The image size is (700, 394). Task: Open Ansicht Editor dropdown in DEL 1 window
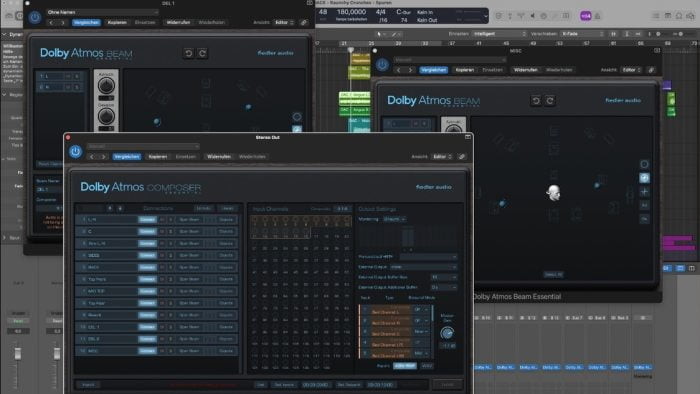[x=284, y=22]
